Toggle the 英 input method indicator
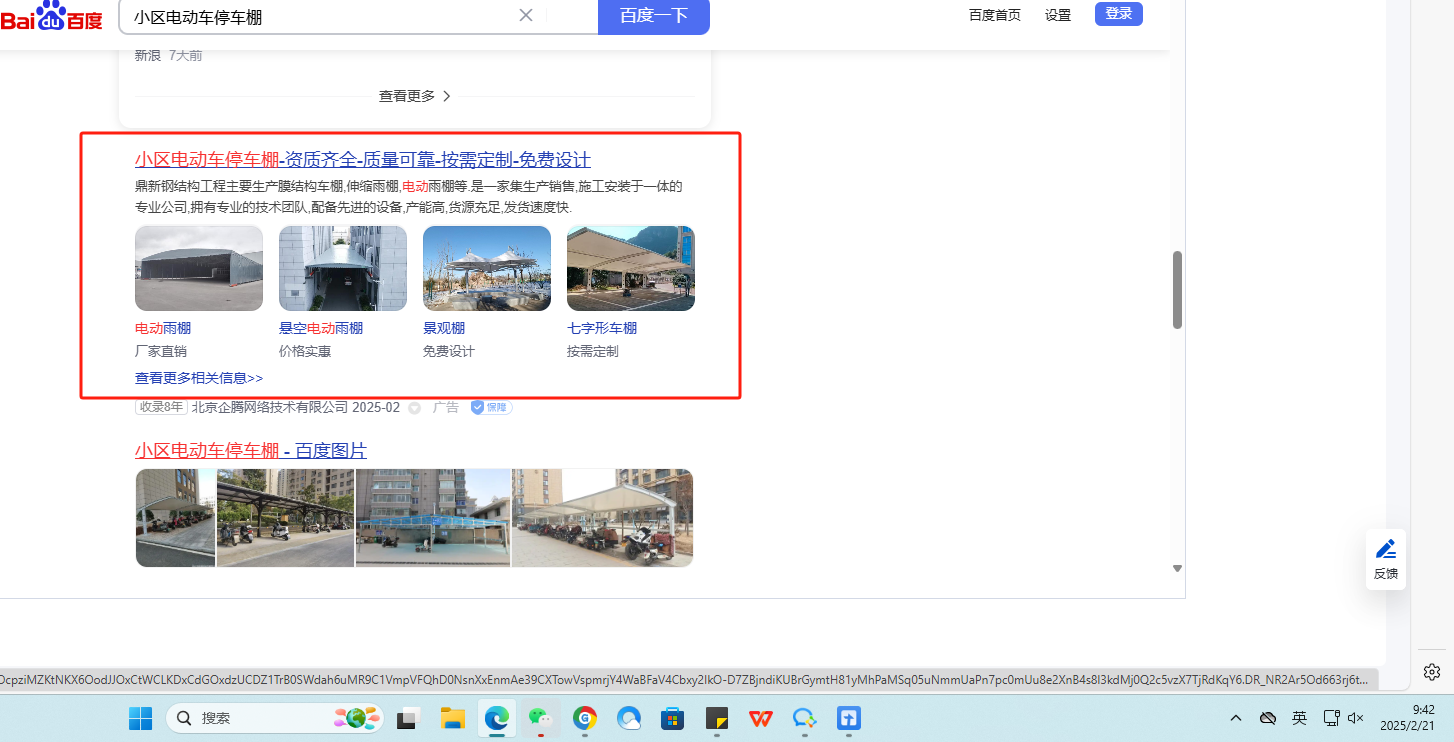Screen dimensions: 1454x742 (x=1299, y=718)
